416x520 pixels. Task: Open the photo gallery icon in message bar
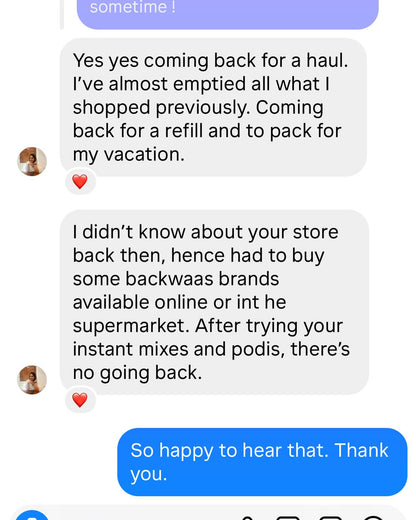coord(288,518)
